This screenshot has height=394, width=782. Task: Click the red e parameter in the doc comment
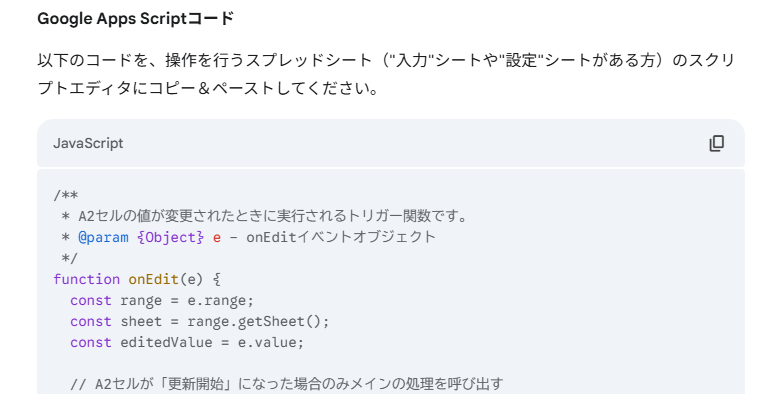point(216,238)
